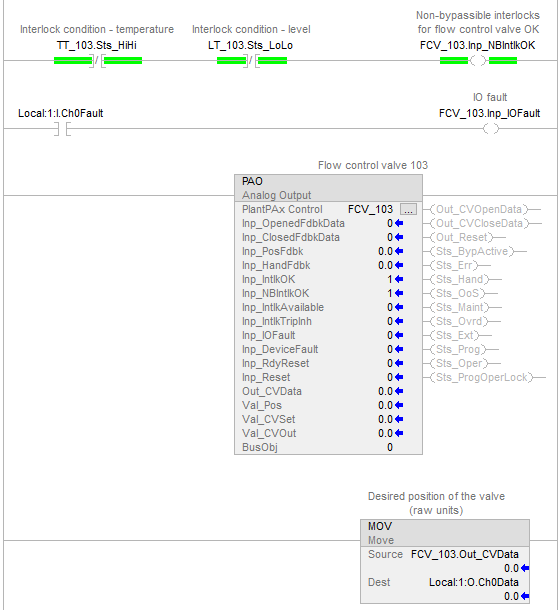
Task: Select the 'IO fault' comment
Action: tap(490, 97)
